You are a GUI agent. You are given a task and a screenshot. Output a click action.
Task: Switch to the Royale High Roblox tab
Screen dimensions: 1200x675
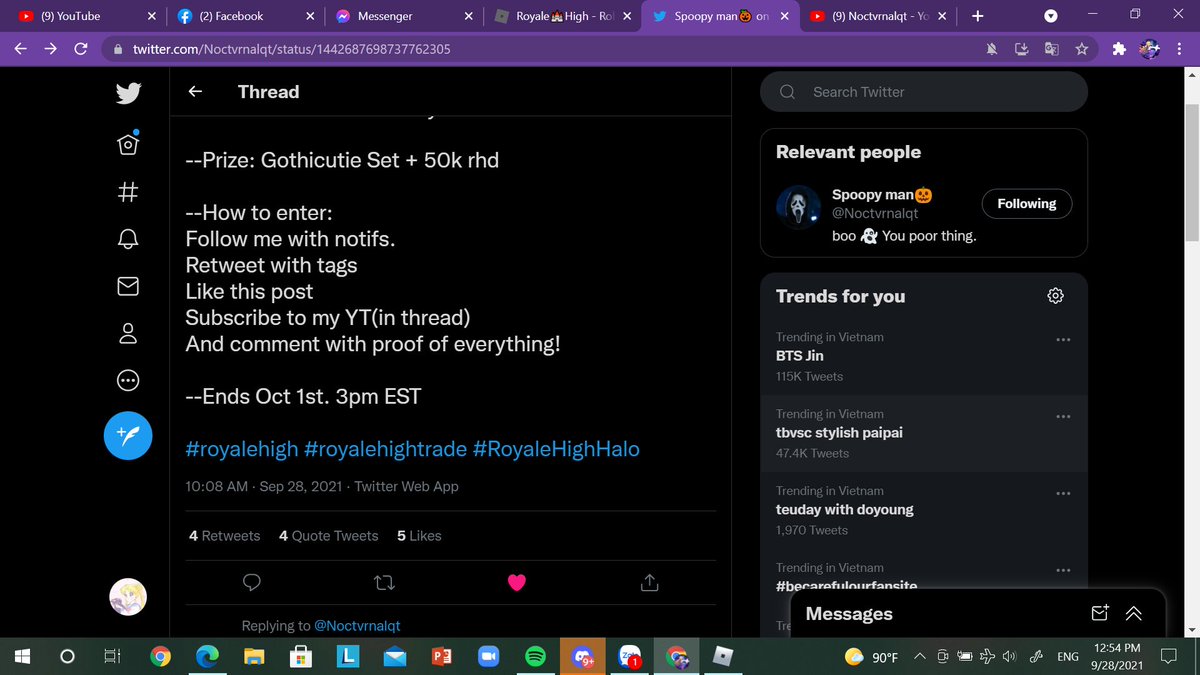tap(563, 16)
